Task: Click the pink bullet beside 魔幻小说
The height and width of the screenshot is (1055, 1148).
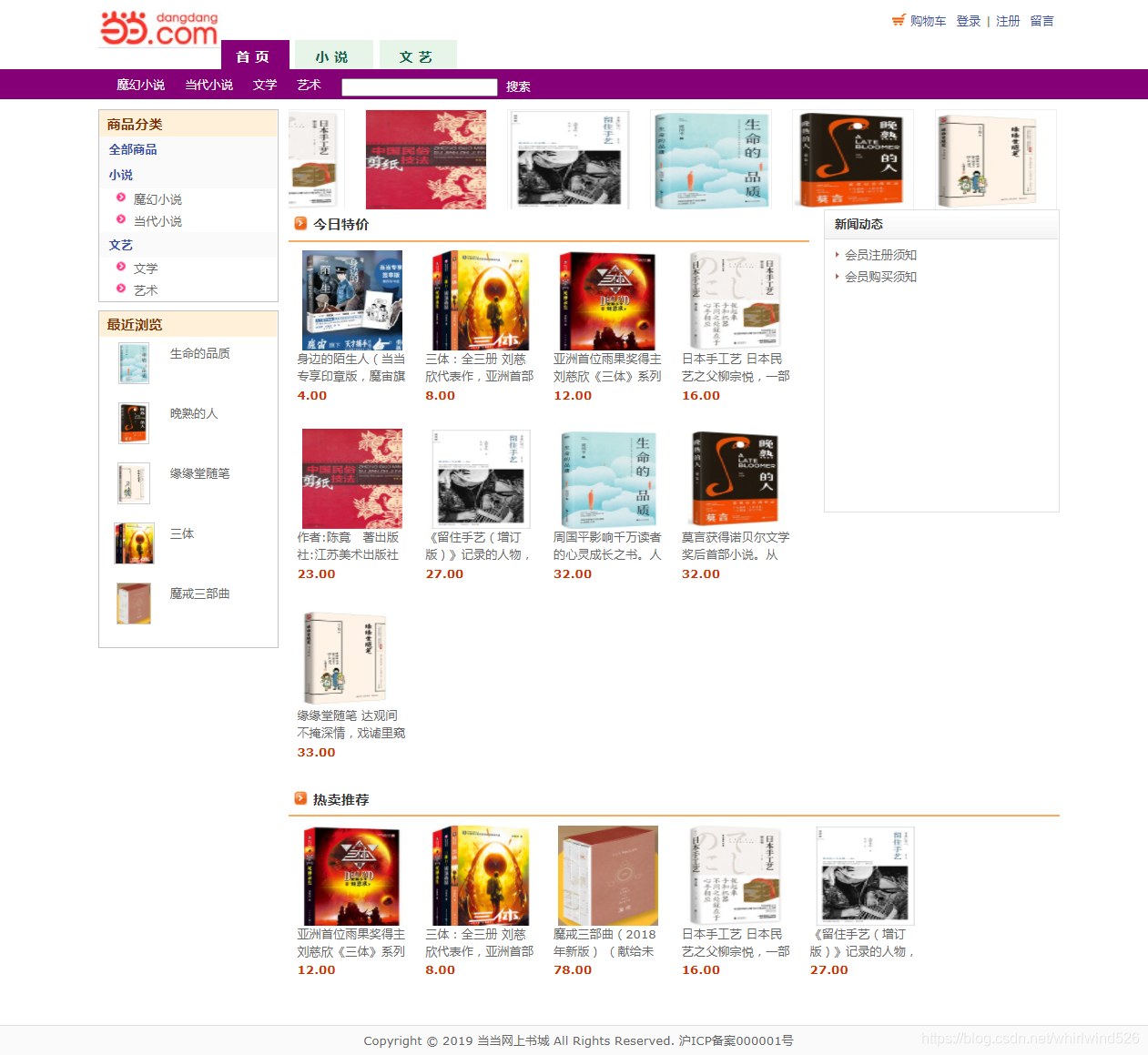Action: pos(121,198)
